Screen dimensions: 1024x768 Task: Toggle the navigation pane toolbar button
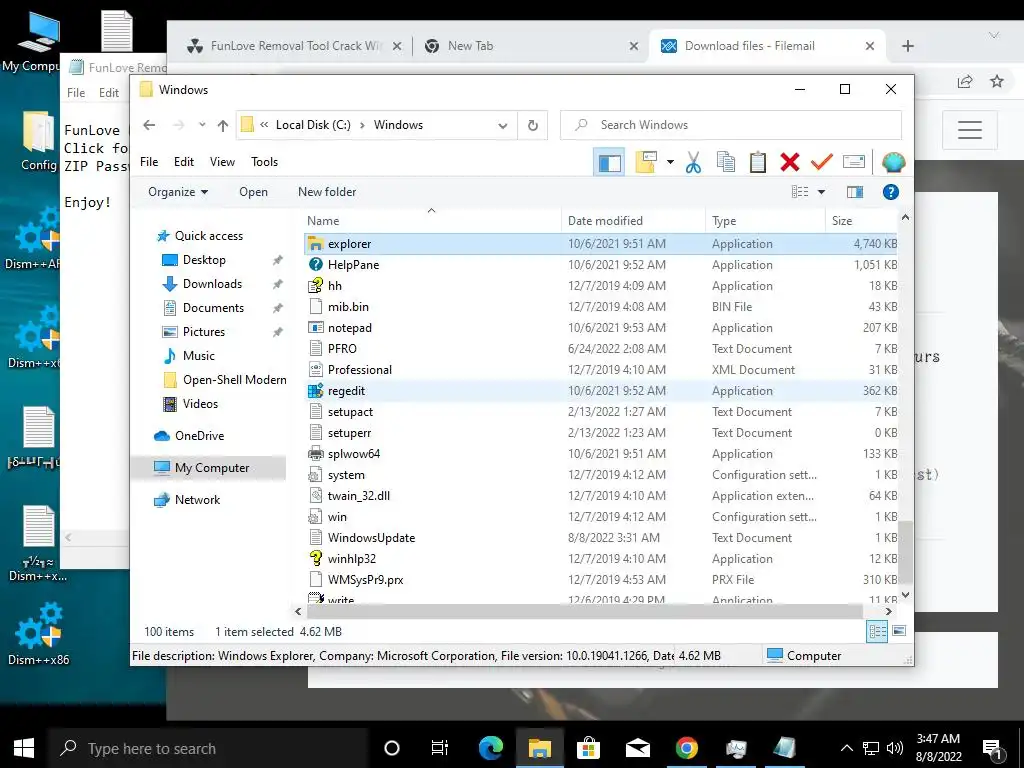(x=609, y=163)
